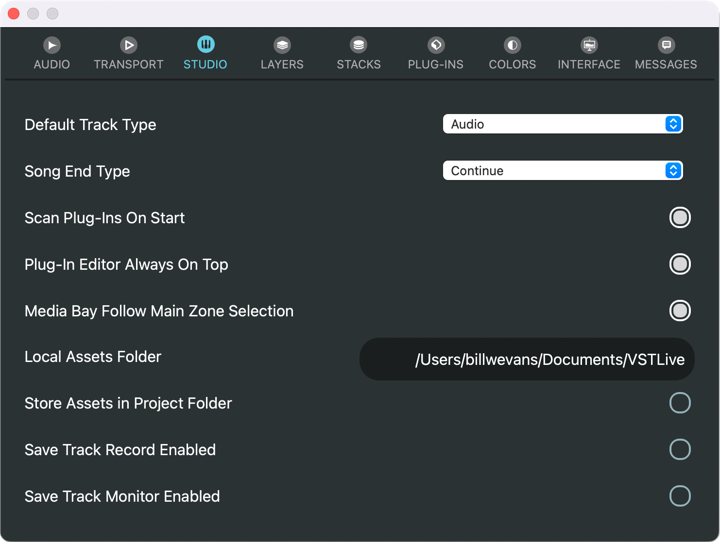Open the Plug-Ins settings icon

[435, 45]
